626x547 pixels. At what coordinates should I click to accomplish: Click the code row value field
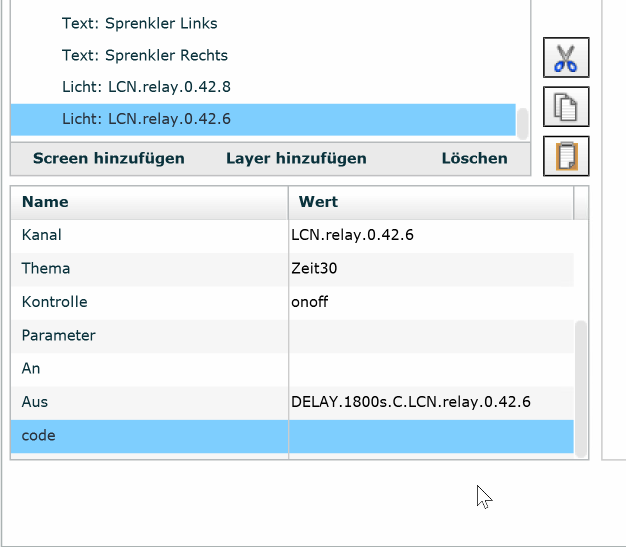coord(430,436)
